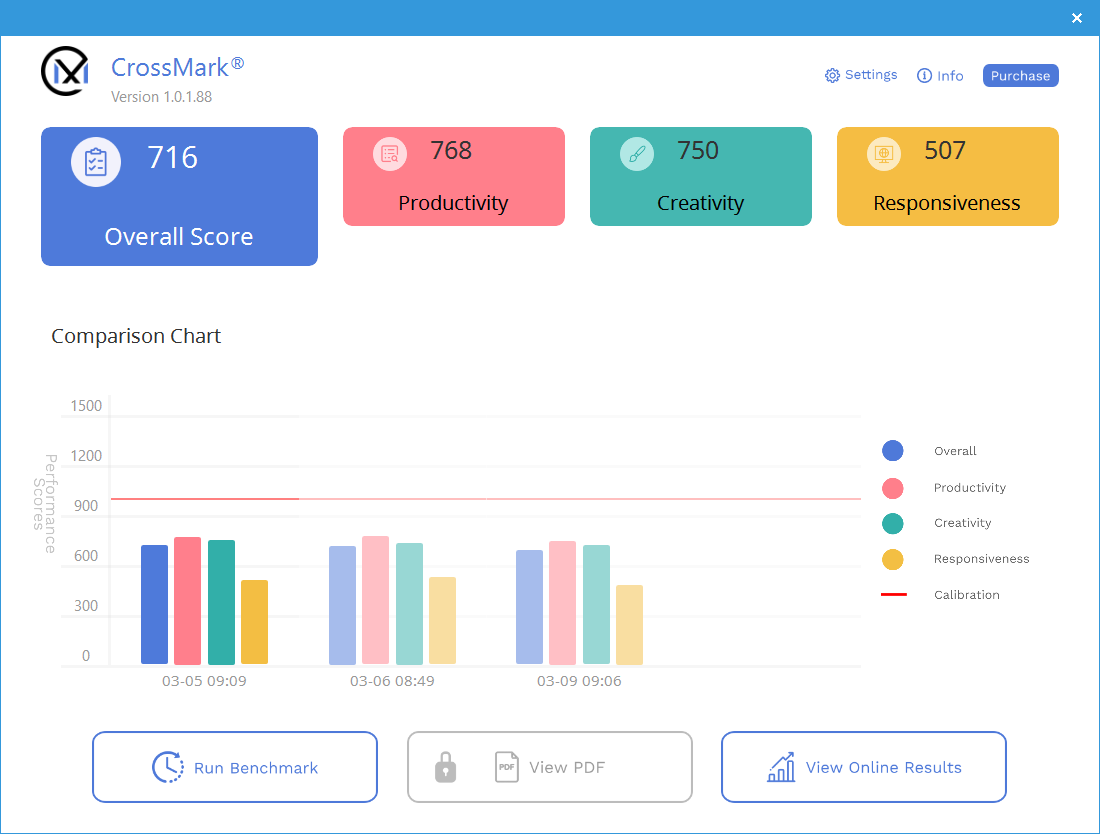Toggle Creativity series via teal legend dot

[892, 523]
